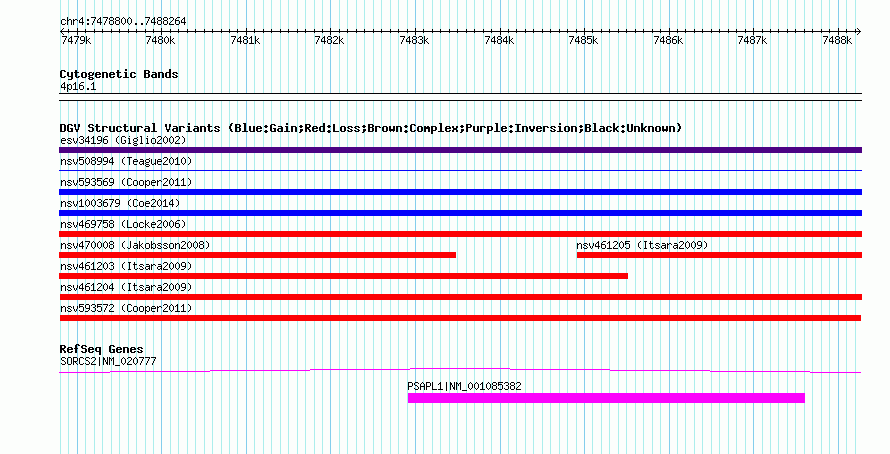The image size is (890, 454).
Task: Click the red nsv461203 loss bar
Action: [343, 276]
